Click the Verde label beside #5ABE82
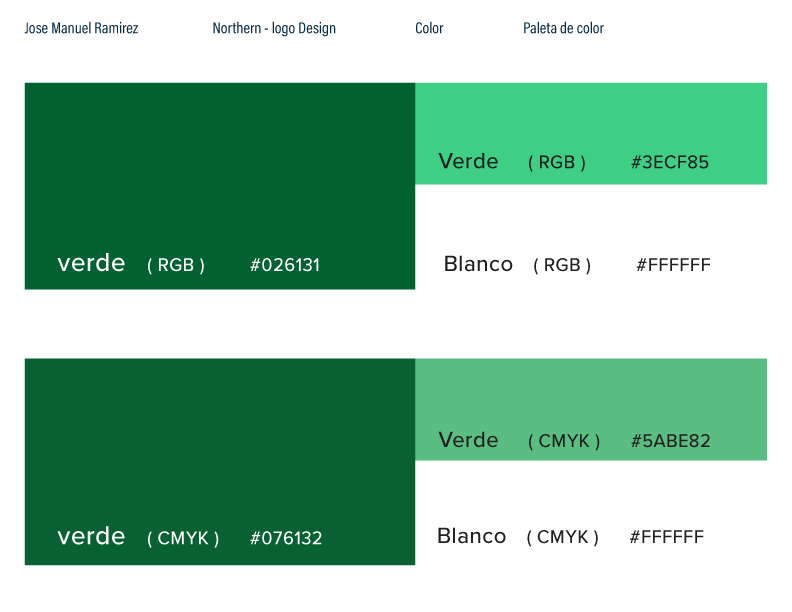 tap(468, 440)
